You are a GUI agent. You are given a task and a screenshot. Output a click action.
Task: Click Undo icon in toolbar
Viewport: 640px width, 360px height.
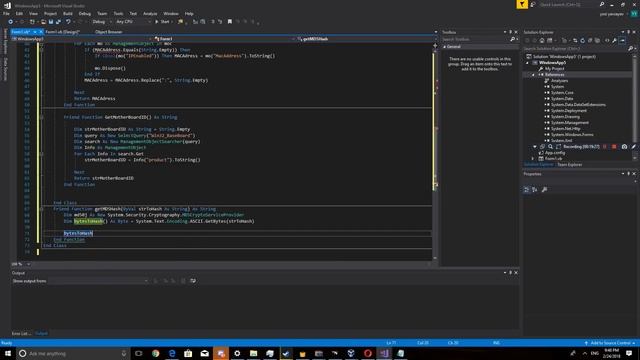click(x=68, y=22)
